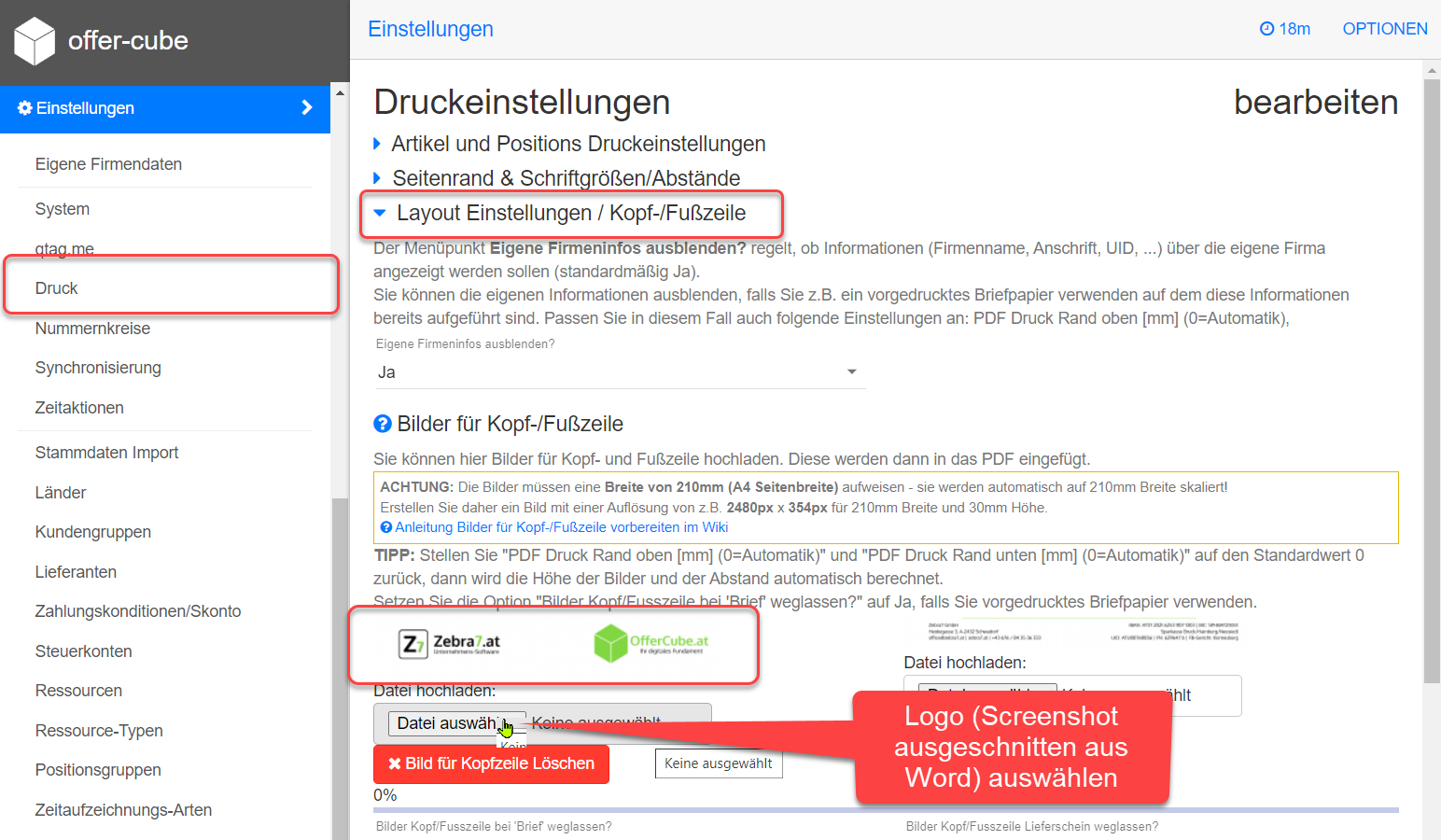
Task: Select Zeitaktionen menu entry
Action: pos(79,408)
